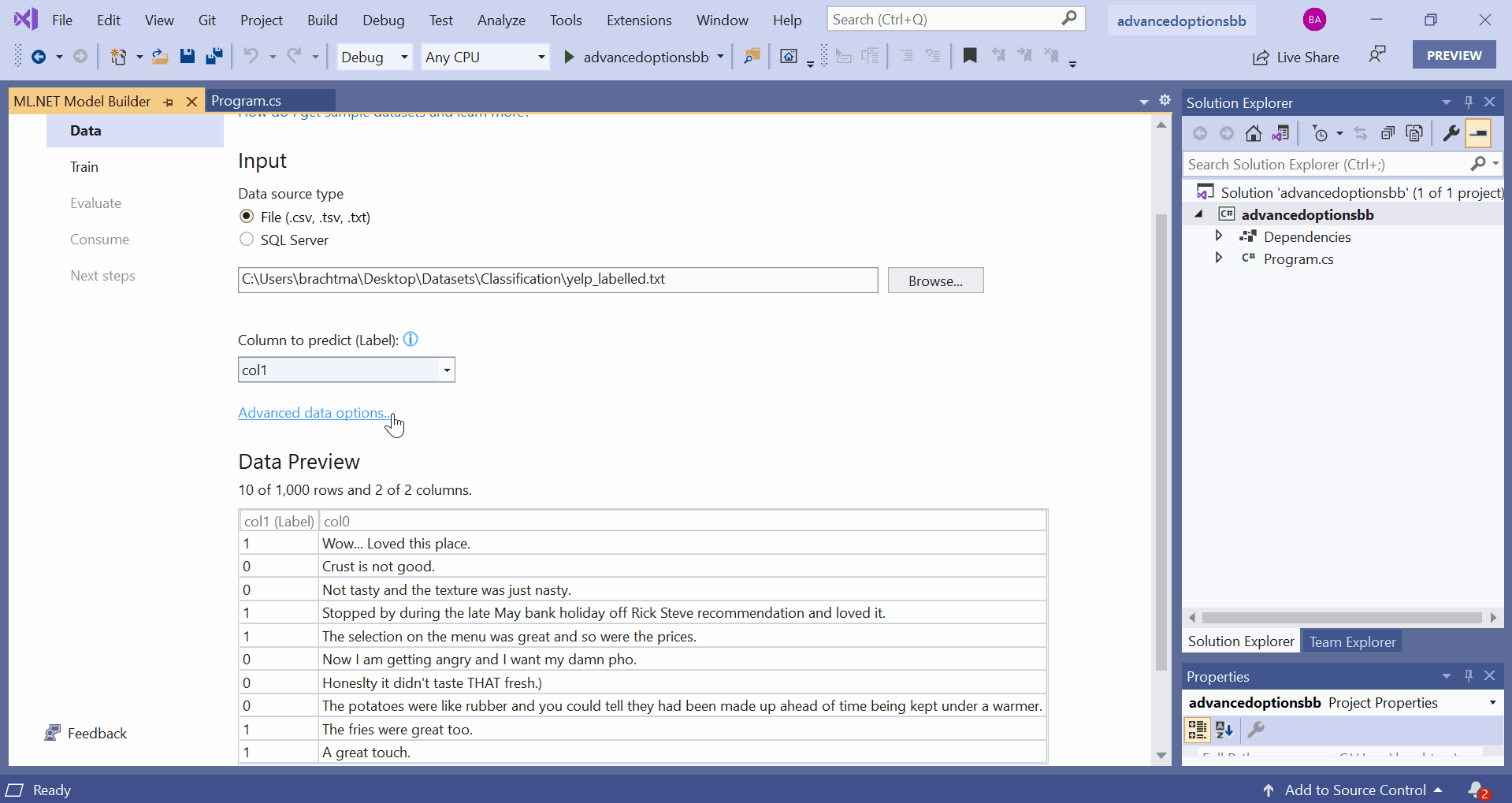The height and width of the screenshot is (803, 1512).
Task: Collapse all nodes in Solution Explorer
Action: tap(1389, 133)
